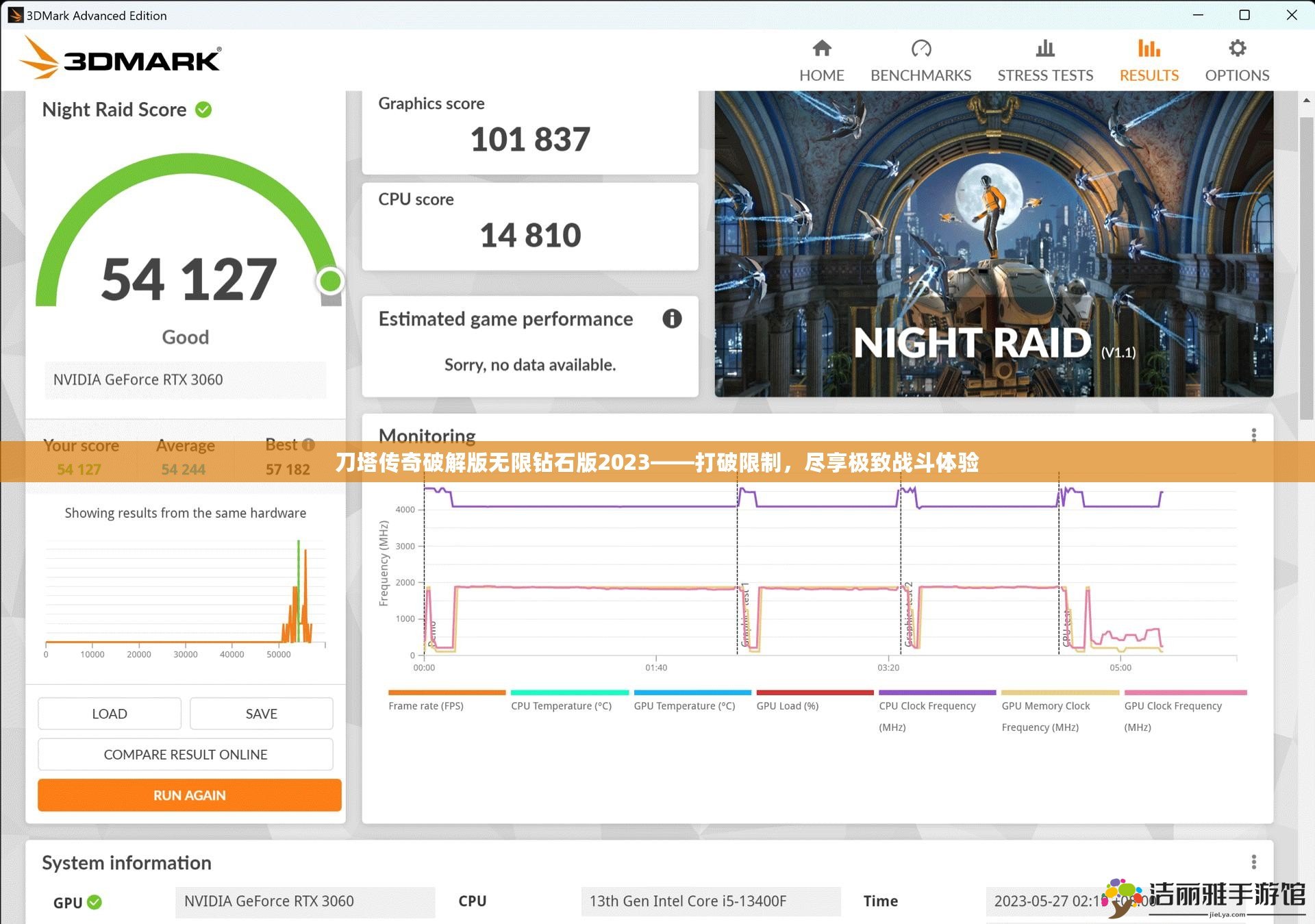The height and width of the screenshot is (924, 1315).
Task: Open System information three-dot menu
Action: [x=1253, y=862]
